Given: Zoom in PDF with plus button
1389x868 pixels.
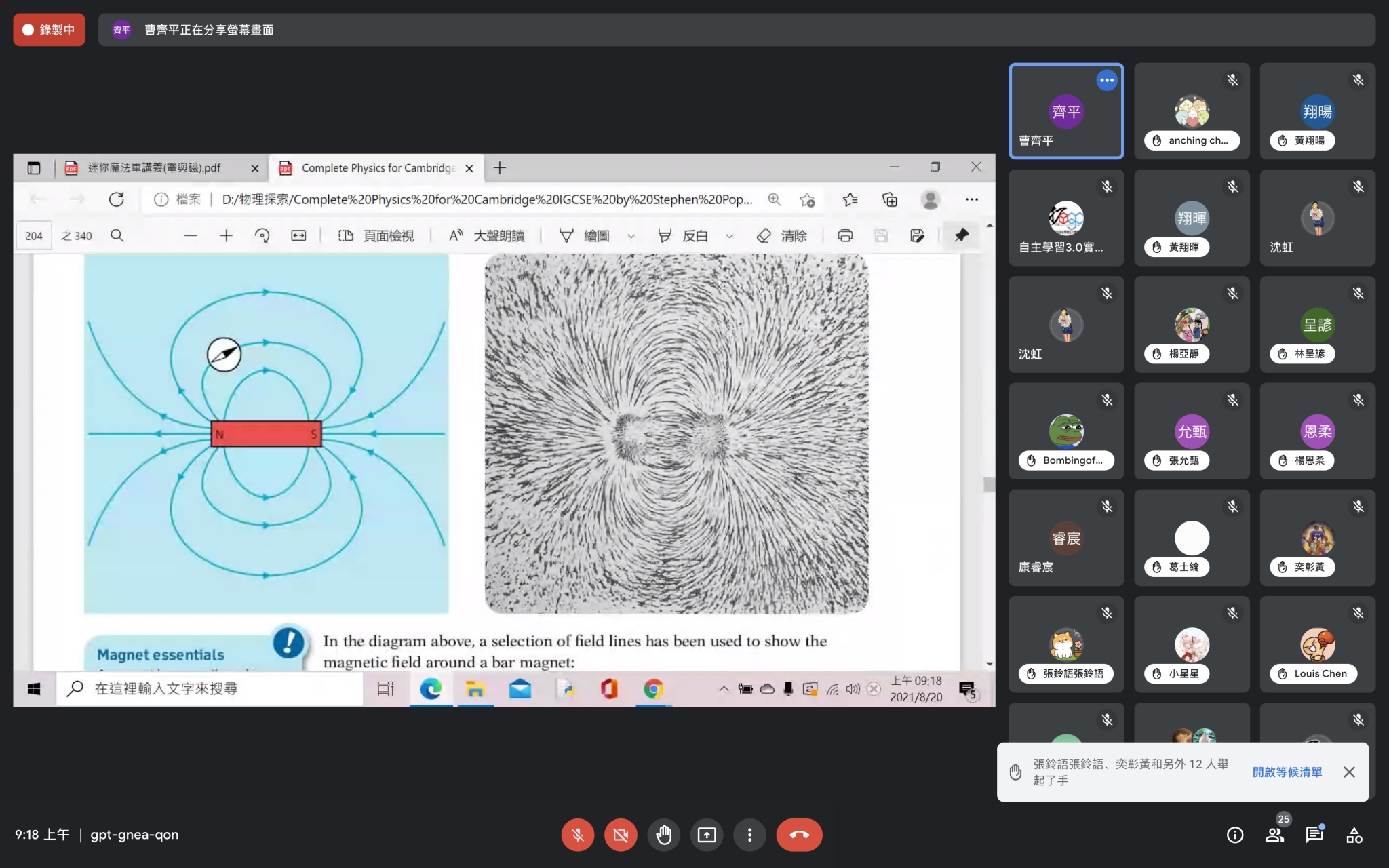Looking at the screenshot, I should click(226, 235).
